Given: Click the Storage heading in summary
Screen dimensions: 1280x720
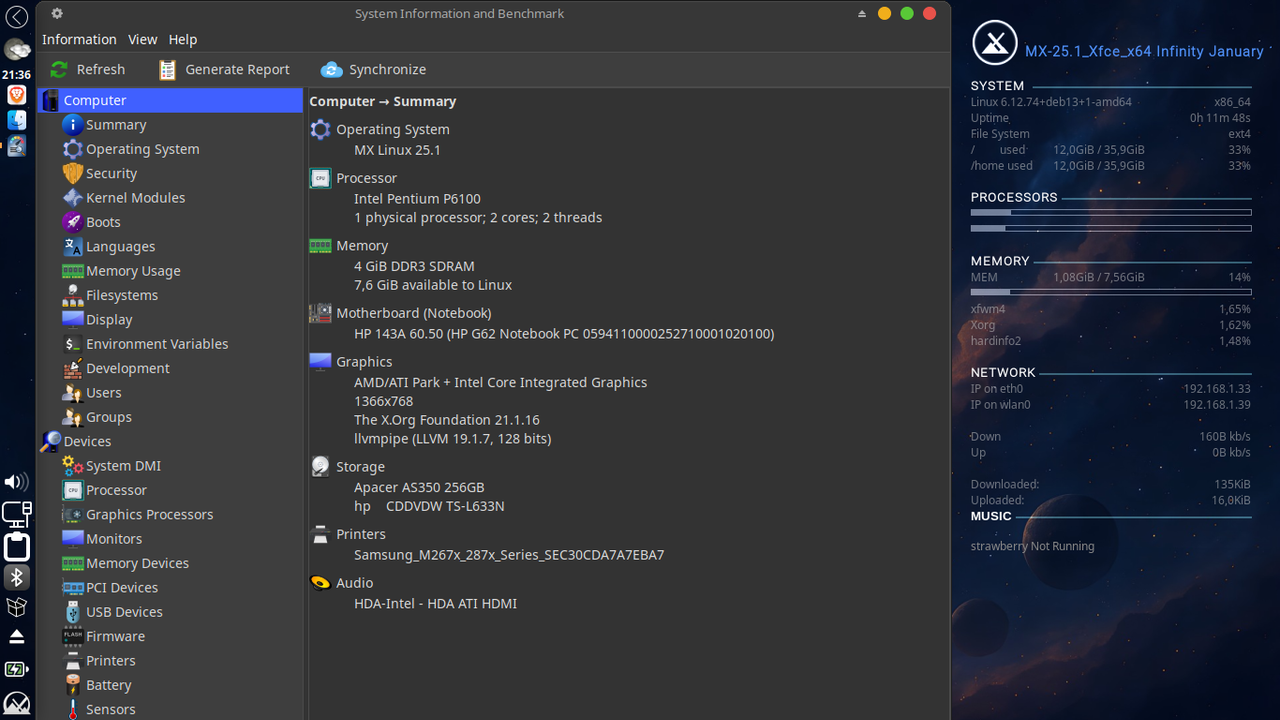Looking at the screenshot, I should click(360, 466).
